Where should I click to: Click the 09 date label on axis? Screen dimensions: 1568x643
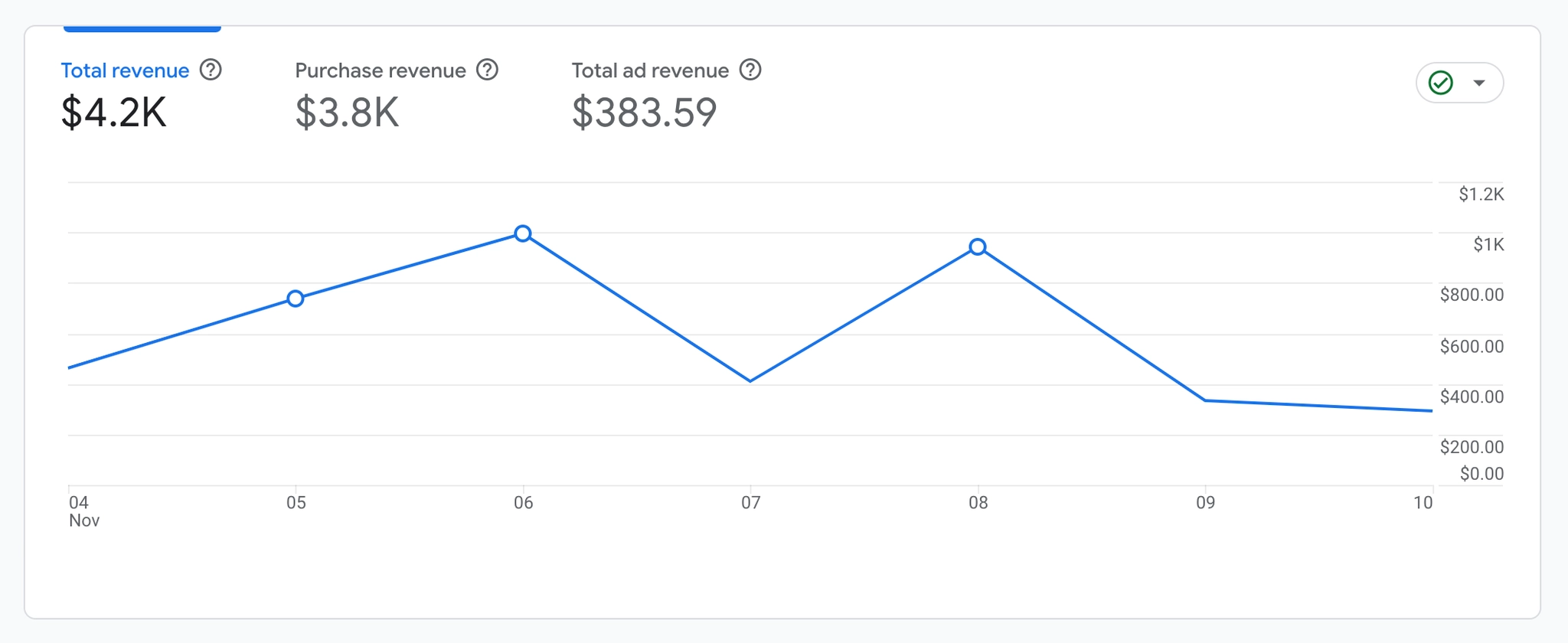coord(1205,503)
